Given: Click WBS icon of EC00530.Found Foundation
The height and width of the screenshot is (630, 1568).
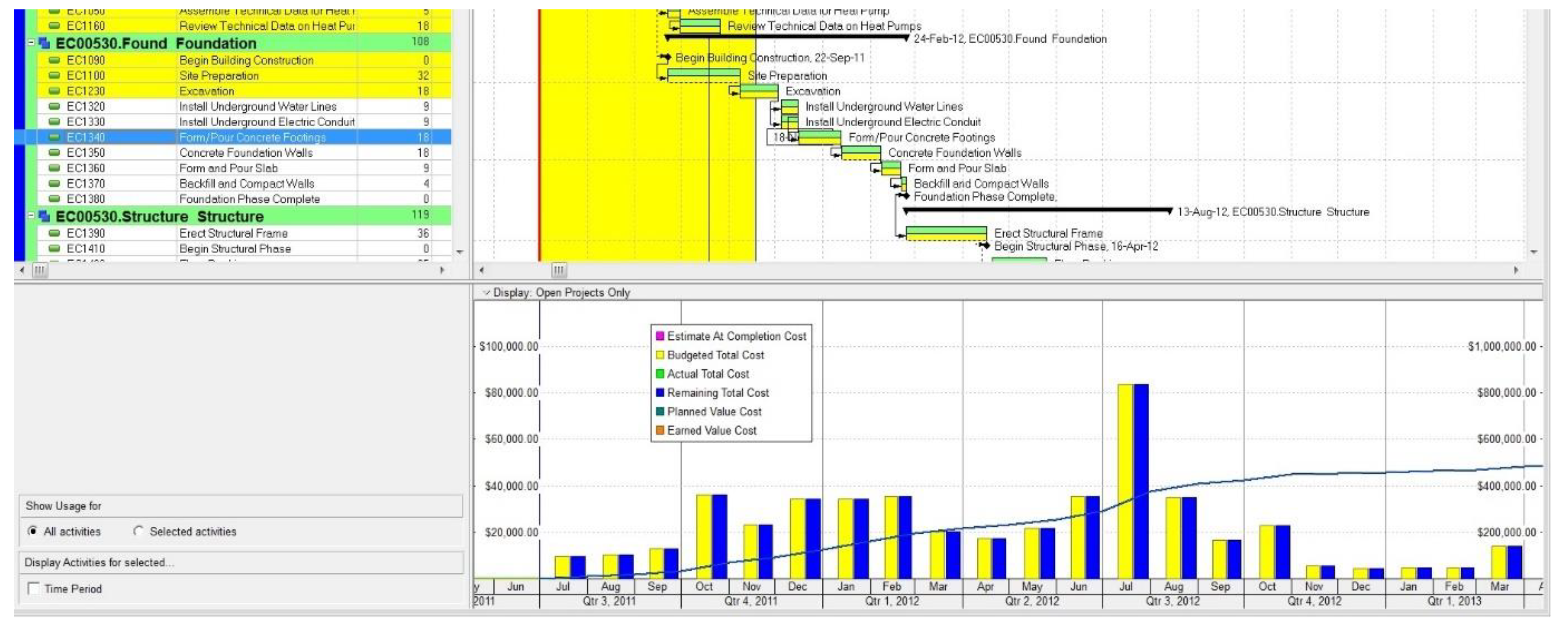Looking at the screenshot, I should pos(45,43).
